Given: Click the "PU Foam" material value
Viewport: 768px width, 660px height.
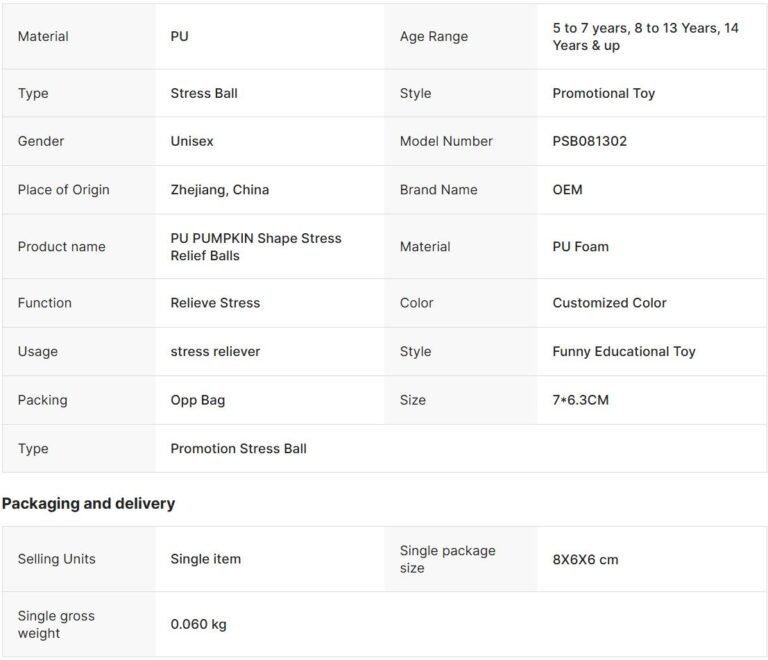Looking at the screenshot, I should pyautogui.click(x=580, y=246).
